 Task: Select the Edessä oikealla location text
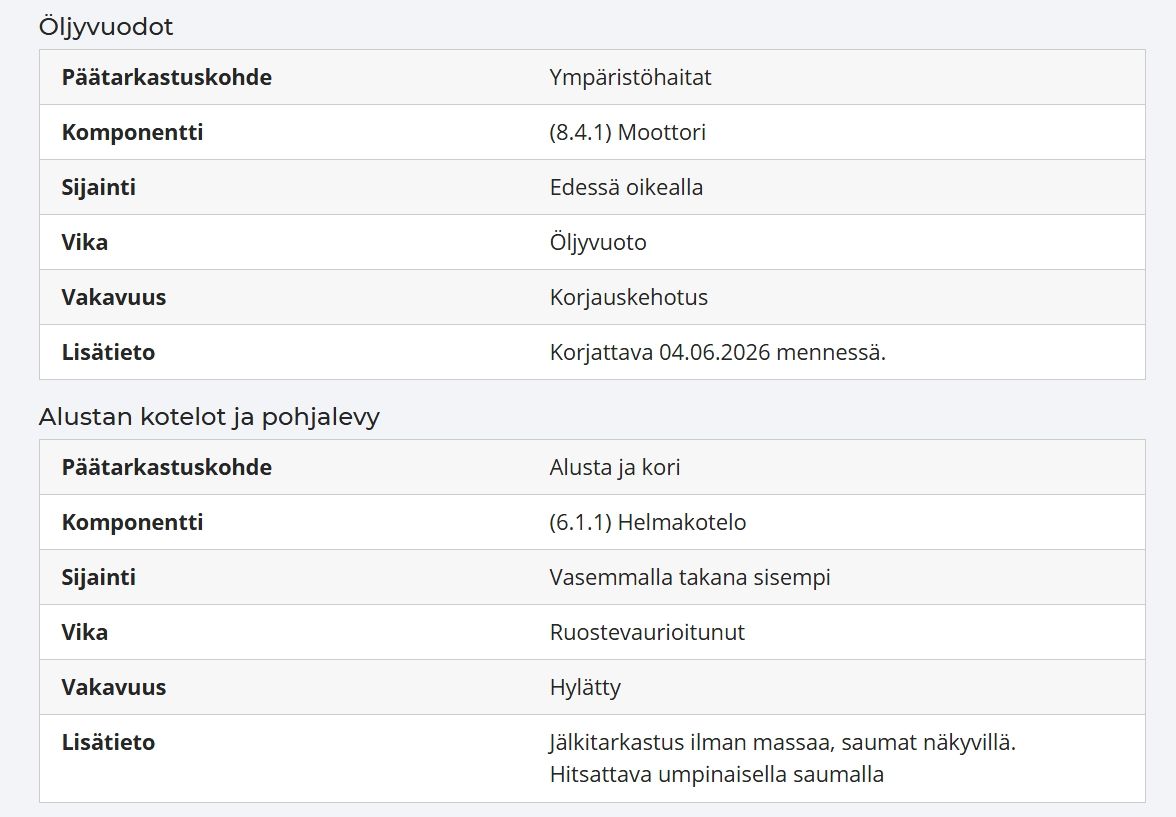click(626, 187)
